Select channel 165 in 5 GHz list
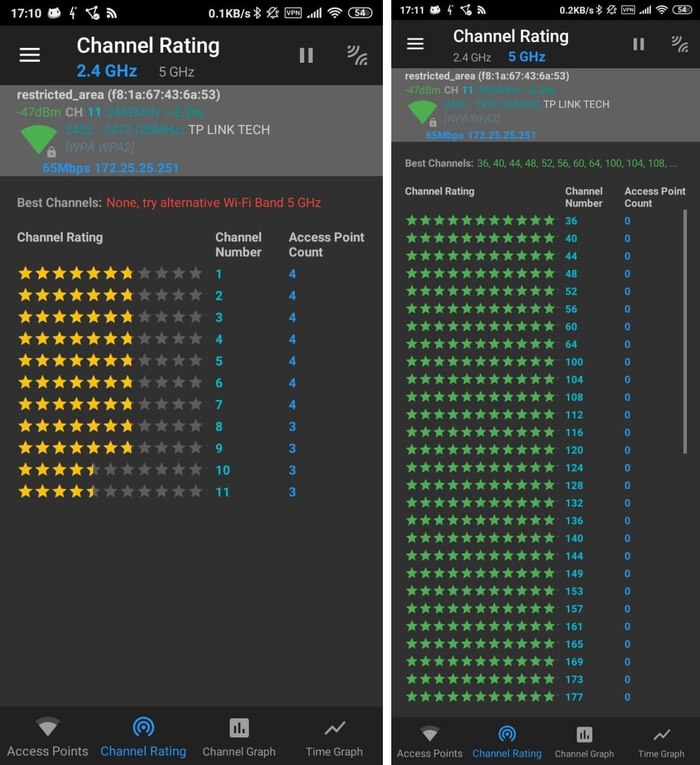This screenshot has height=765, width=700. pyautogui.click(x=574, y=644)
